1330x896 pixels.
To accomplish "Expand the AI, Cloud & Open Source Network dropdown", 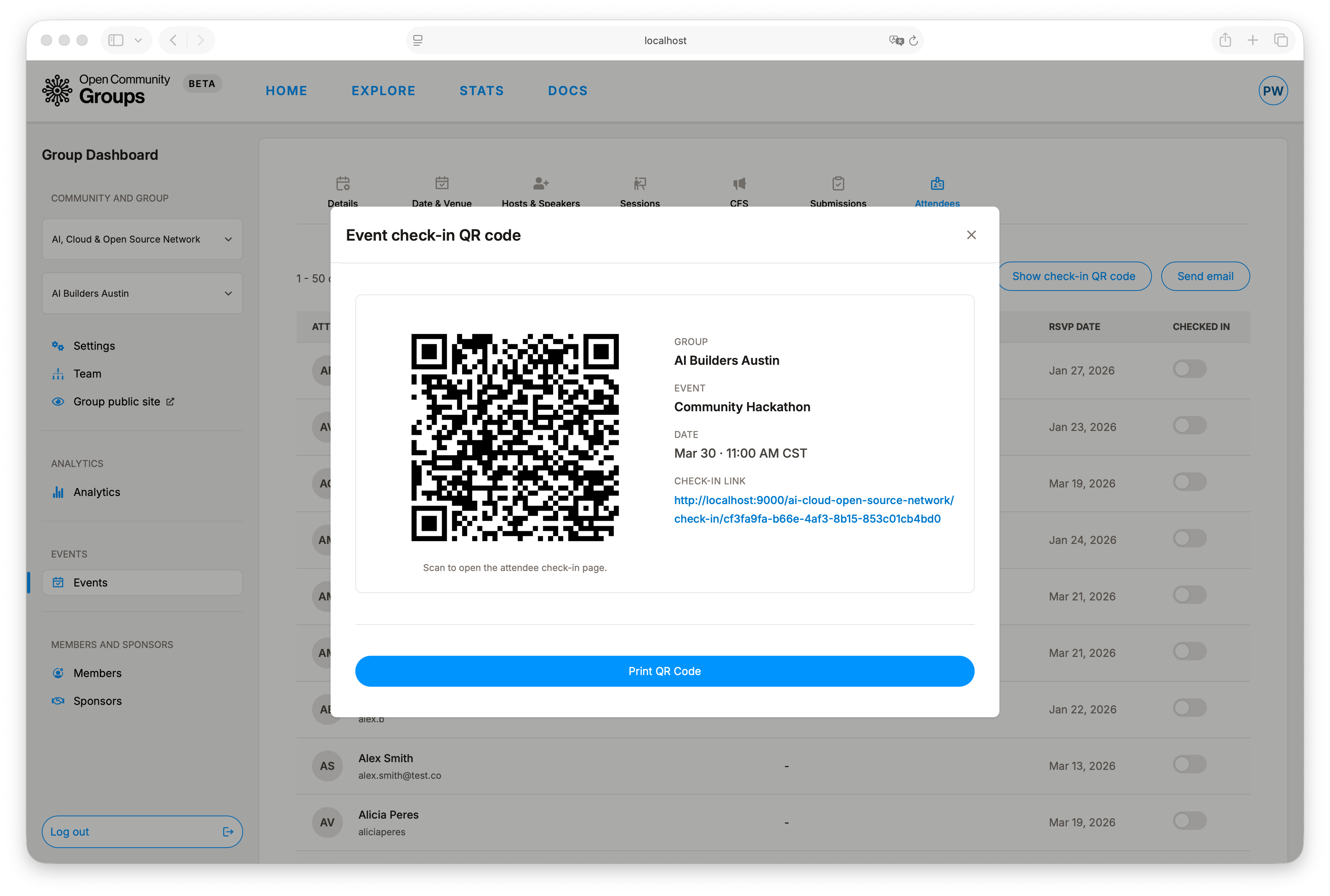I will point(142,239).
